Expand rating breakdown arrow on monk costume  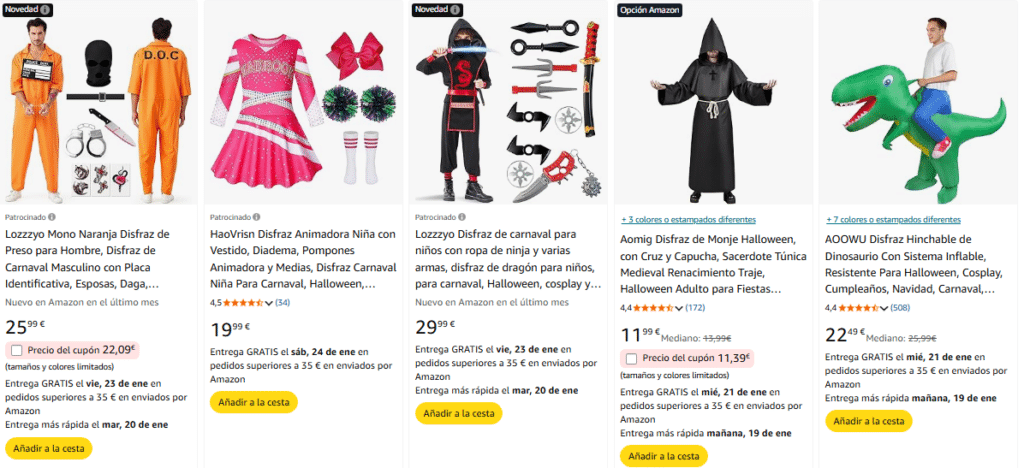(679, 308)
